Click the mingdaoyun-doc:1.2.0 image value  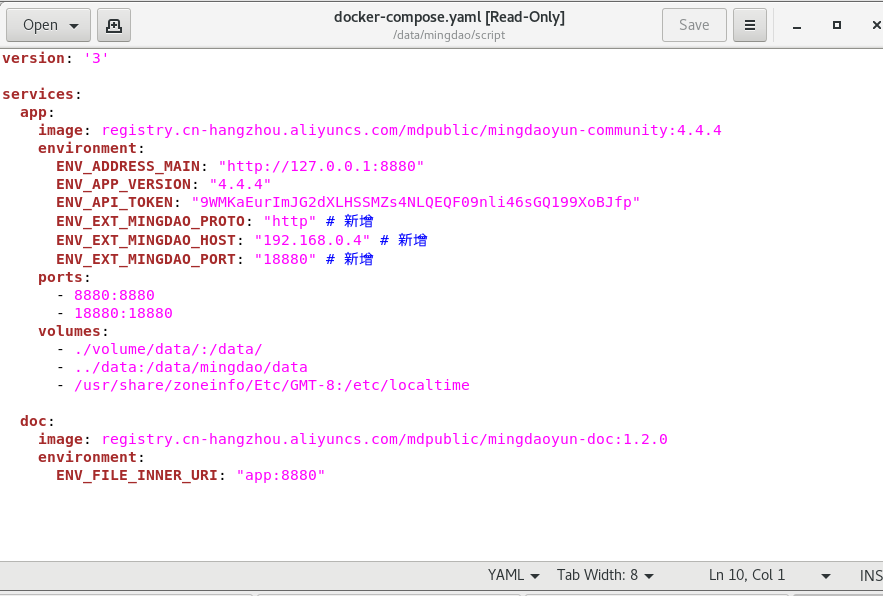pyautogui.click(x=385, y=439)
